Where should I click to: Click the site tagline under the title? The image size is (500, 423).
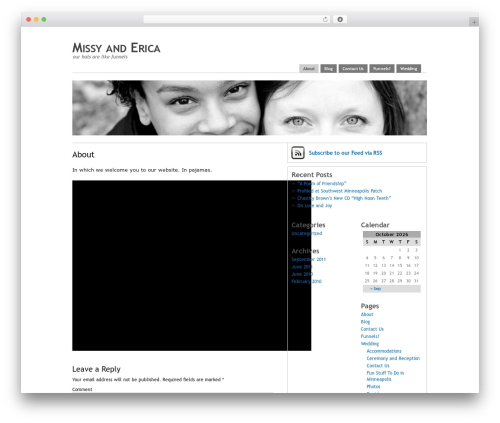(100, 57)
